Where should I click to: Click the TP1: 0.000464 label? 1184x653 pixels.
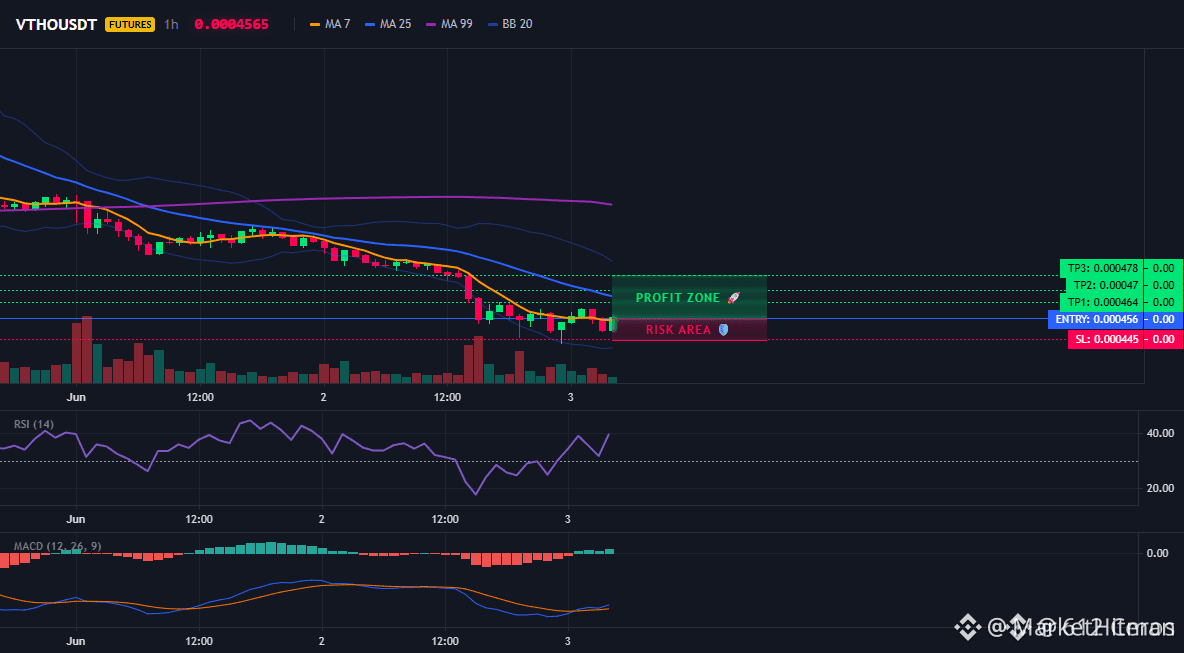(x=1102, y=302)
